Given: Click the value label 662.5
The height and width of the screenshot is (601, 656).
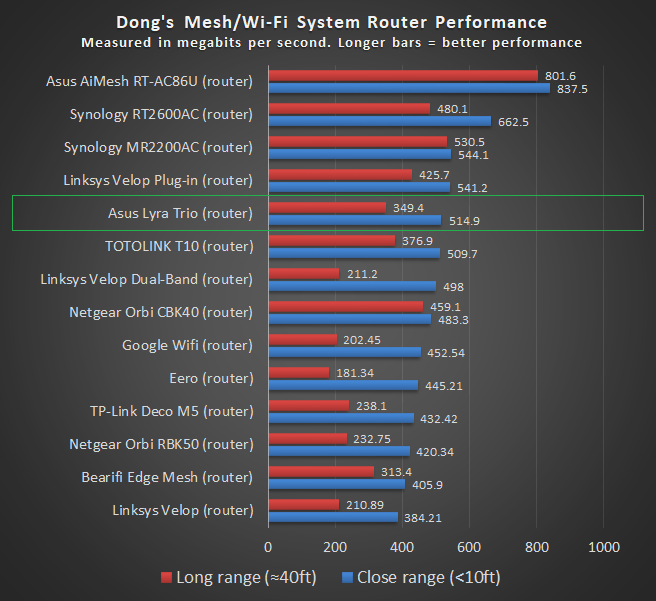Looking at the screenshot, I should pyautogui.click(x=513, y=122).
